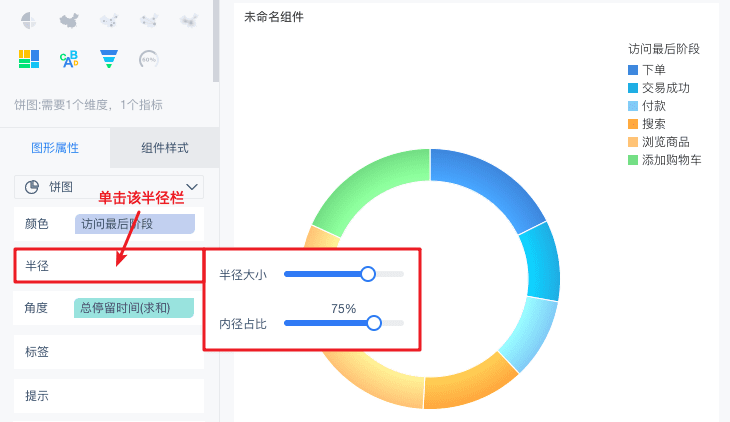The width and height of the screenshot is (730, 422).
Task: Switch to the 组件样式 tab
Action: (x=165, y=148)
